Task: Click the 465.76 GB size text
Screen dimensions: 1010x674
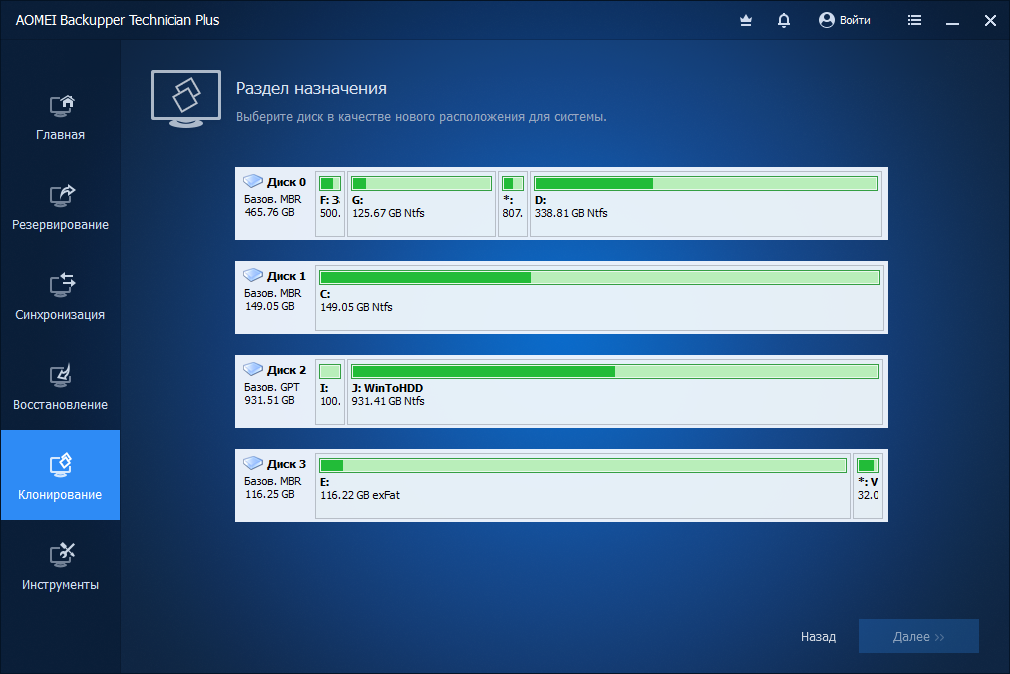Action: [269, 212]
